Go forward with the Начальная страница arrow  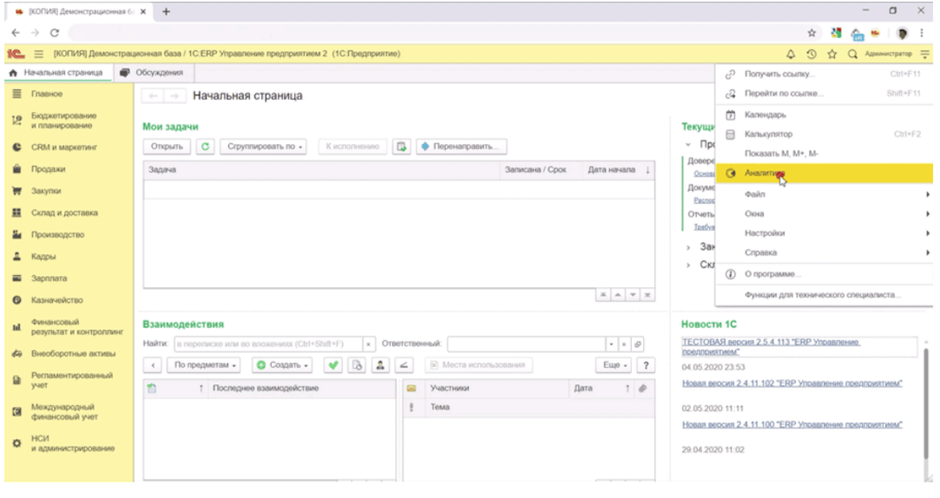pos(174,96)
